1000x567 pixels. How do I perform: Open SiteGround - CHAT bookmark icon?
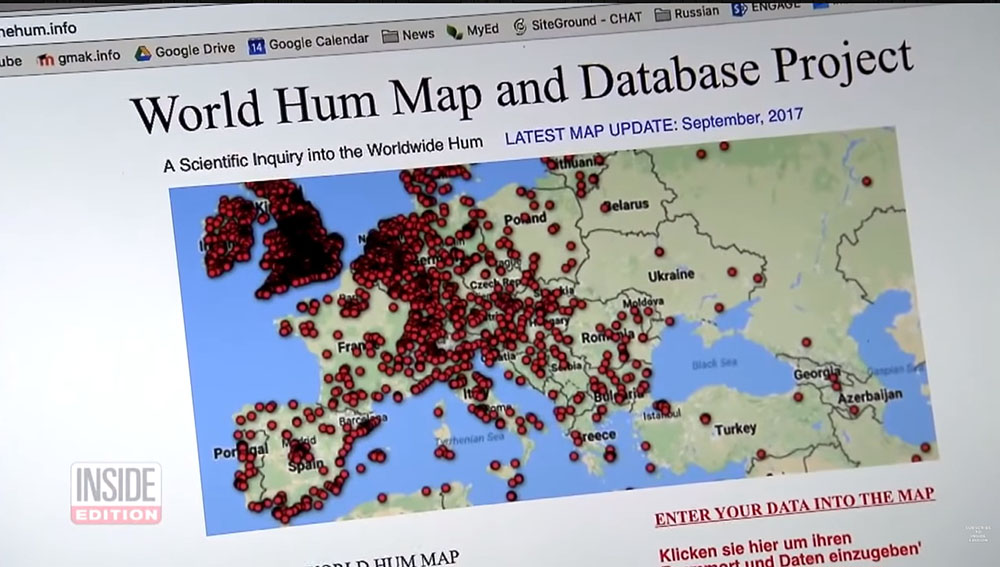coord(520,26)
